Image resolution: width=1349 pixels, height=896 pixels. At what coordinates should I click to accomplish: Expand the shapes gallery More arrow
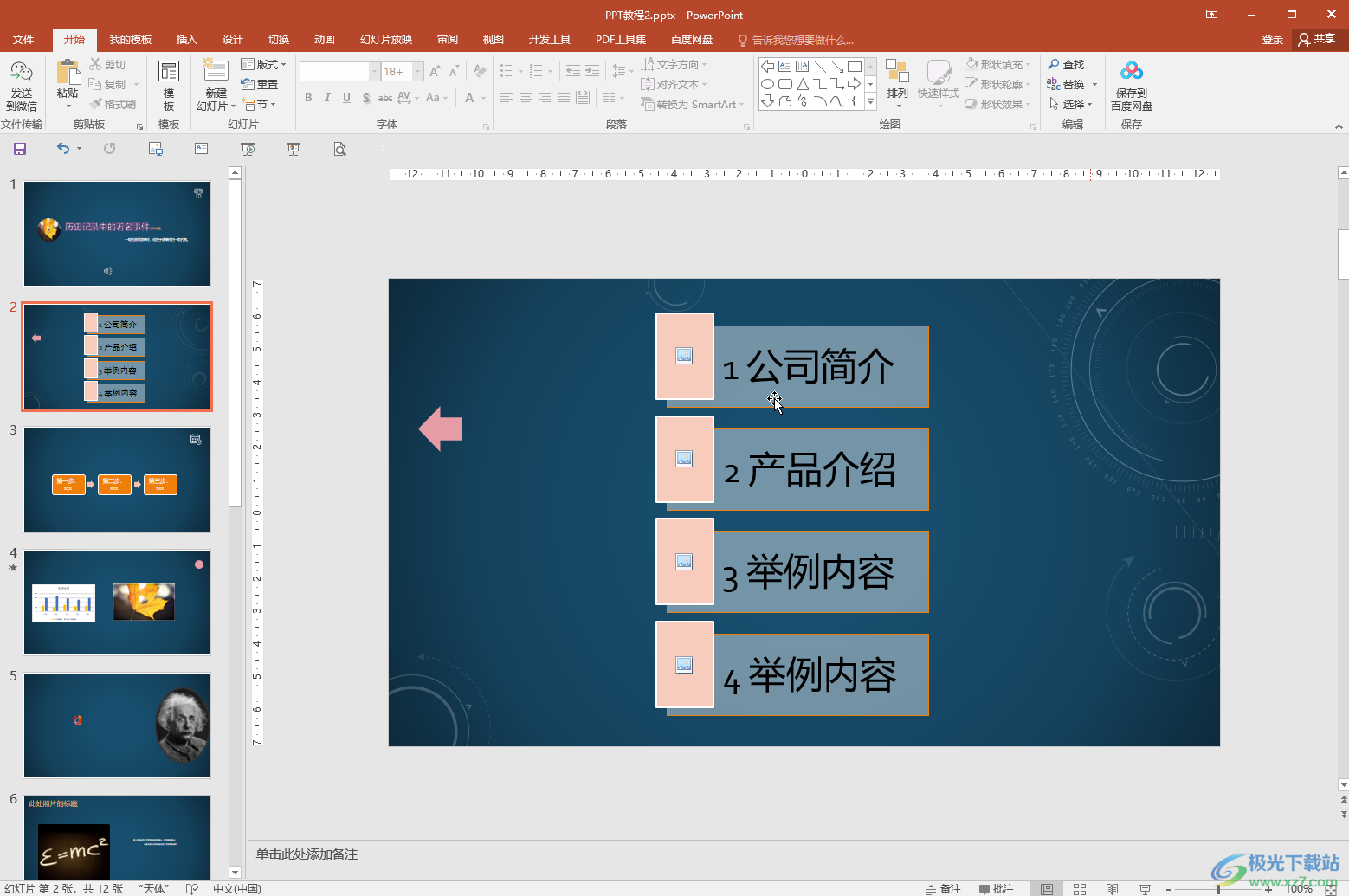pyautogui.click(x=870, y=103)
